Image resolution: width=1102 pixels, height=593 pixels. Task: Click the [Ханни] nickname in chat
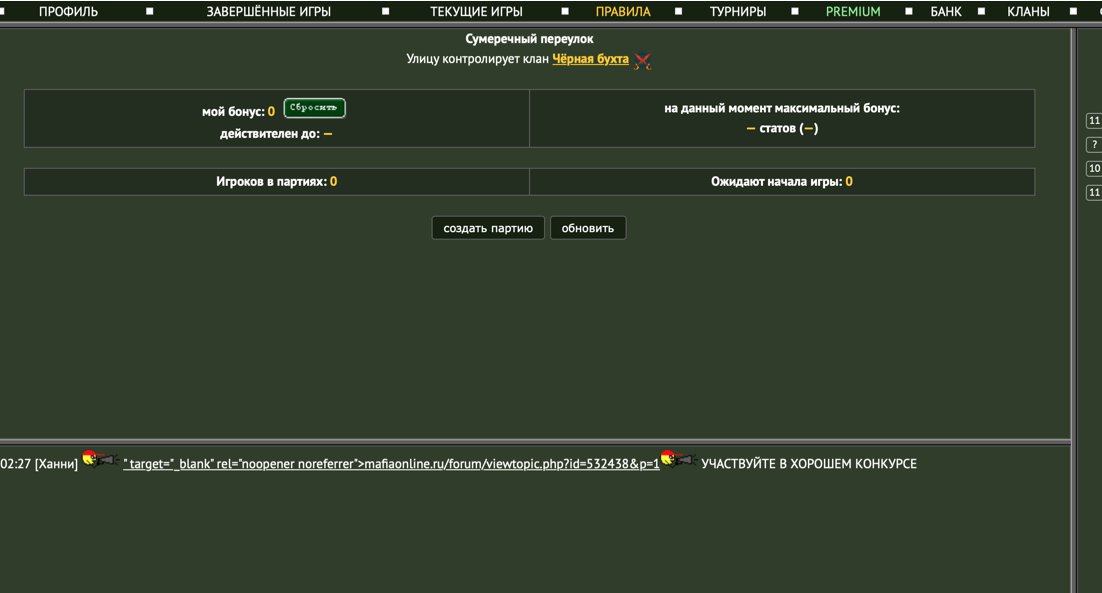[56, 464]
